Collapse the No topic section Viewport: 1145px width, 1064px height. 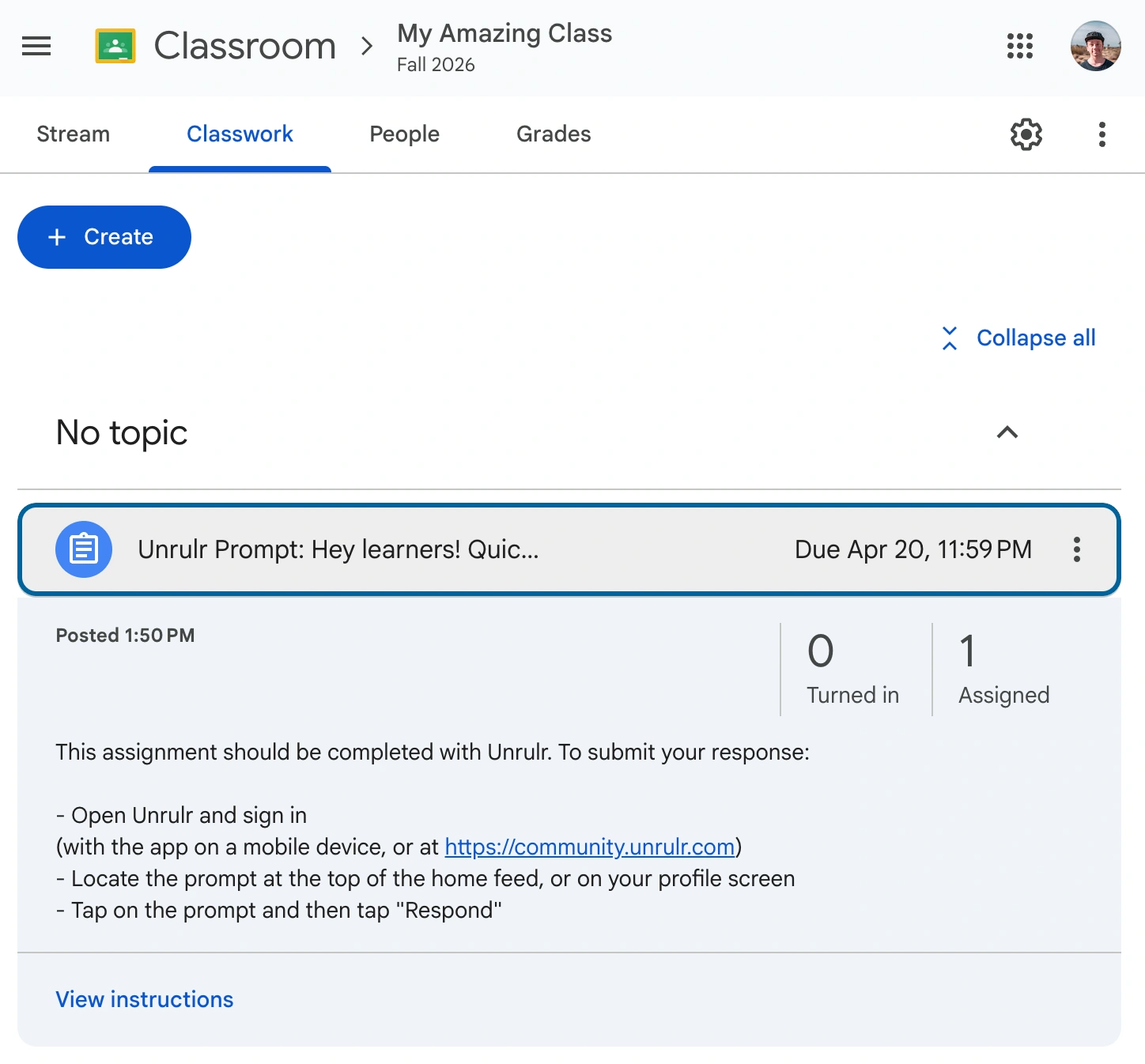pos(1006,432)
